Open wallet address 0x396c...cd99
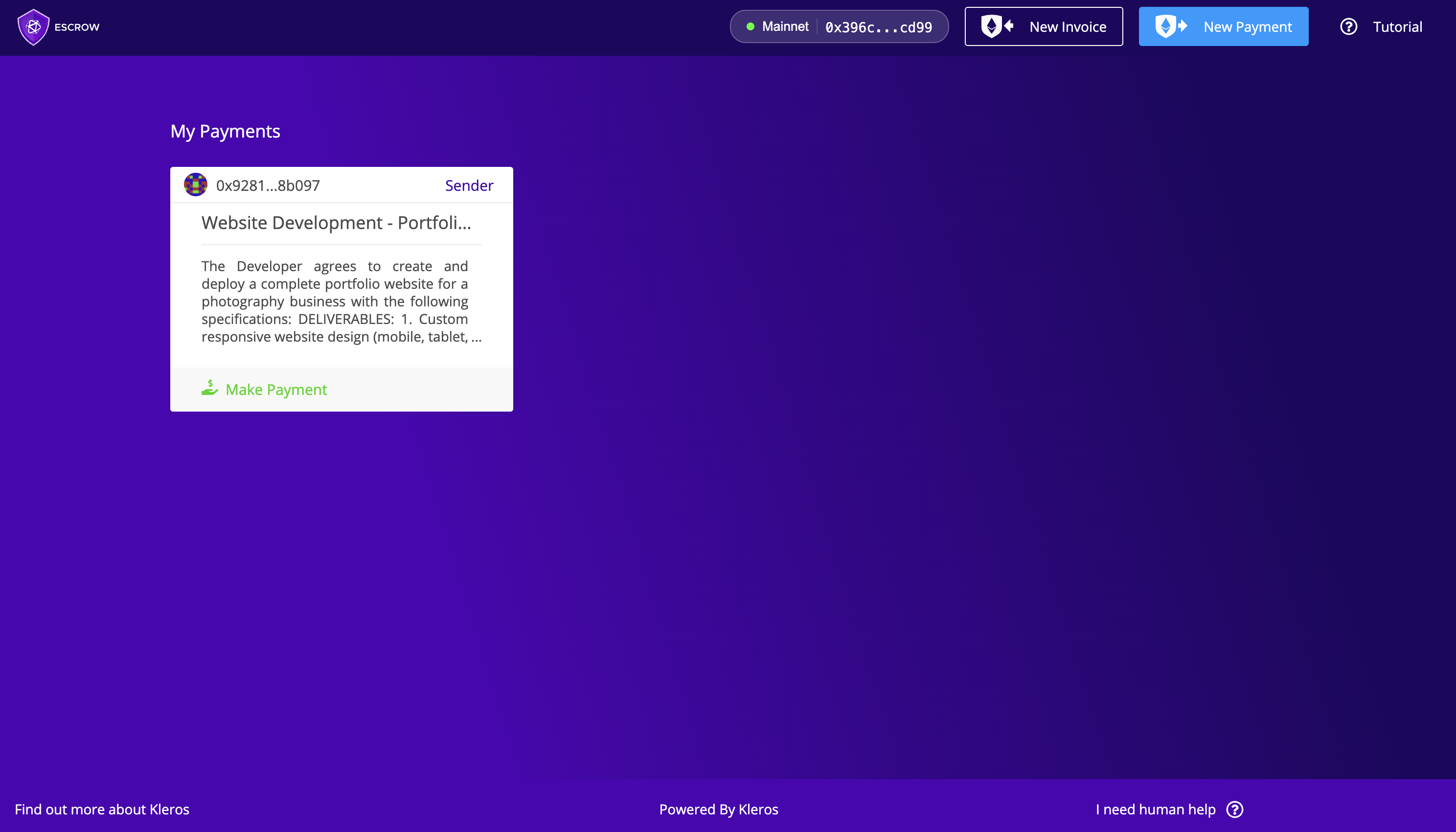Viewport: 1456px width, 832px height. 879,27
